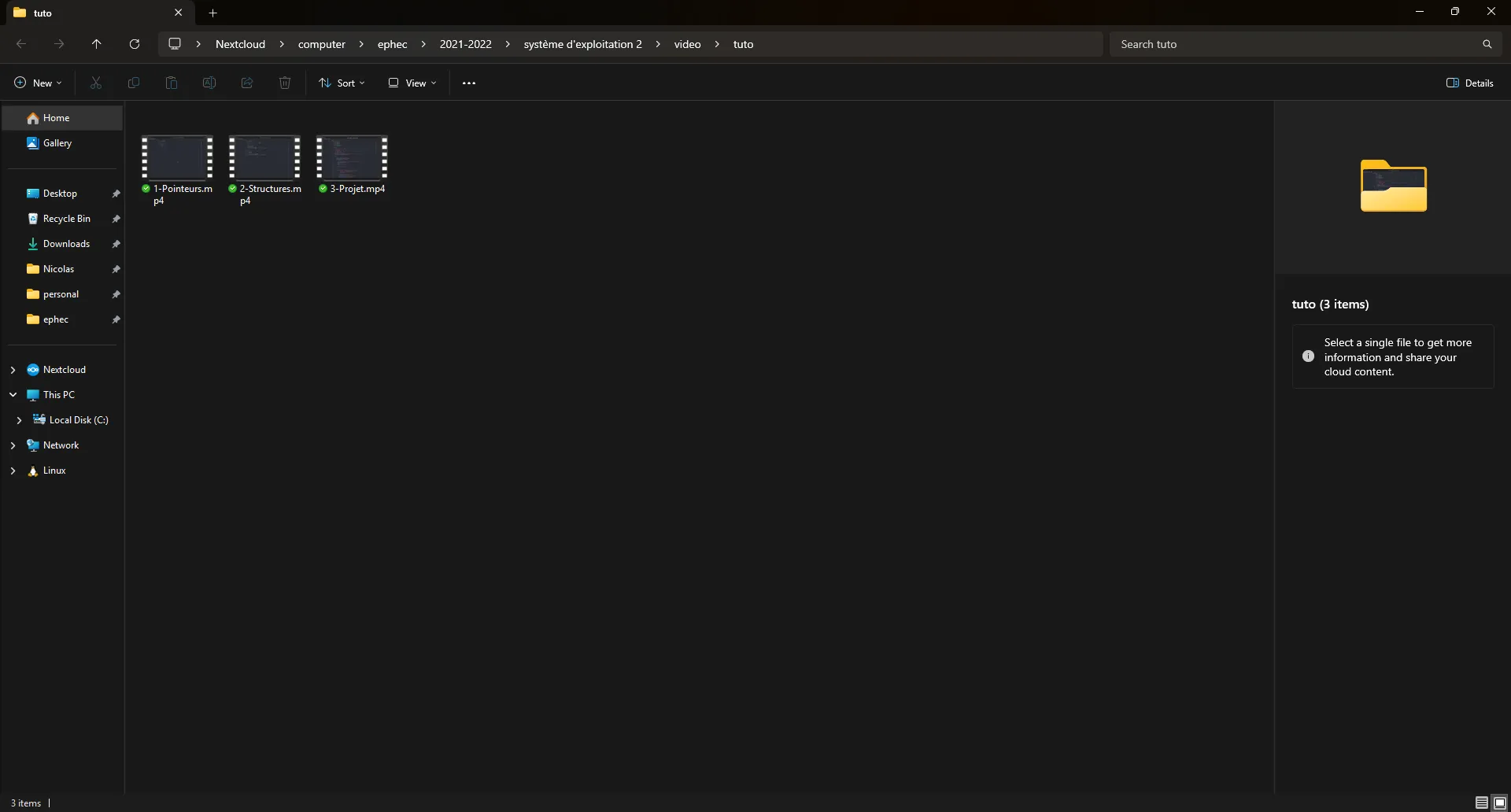This screenshot has width=1511, height=812.
Task: Collapse the This PC tree node
Action: [13, 395]
